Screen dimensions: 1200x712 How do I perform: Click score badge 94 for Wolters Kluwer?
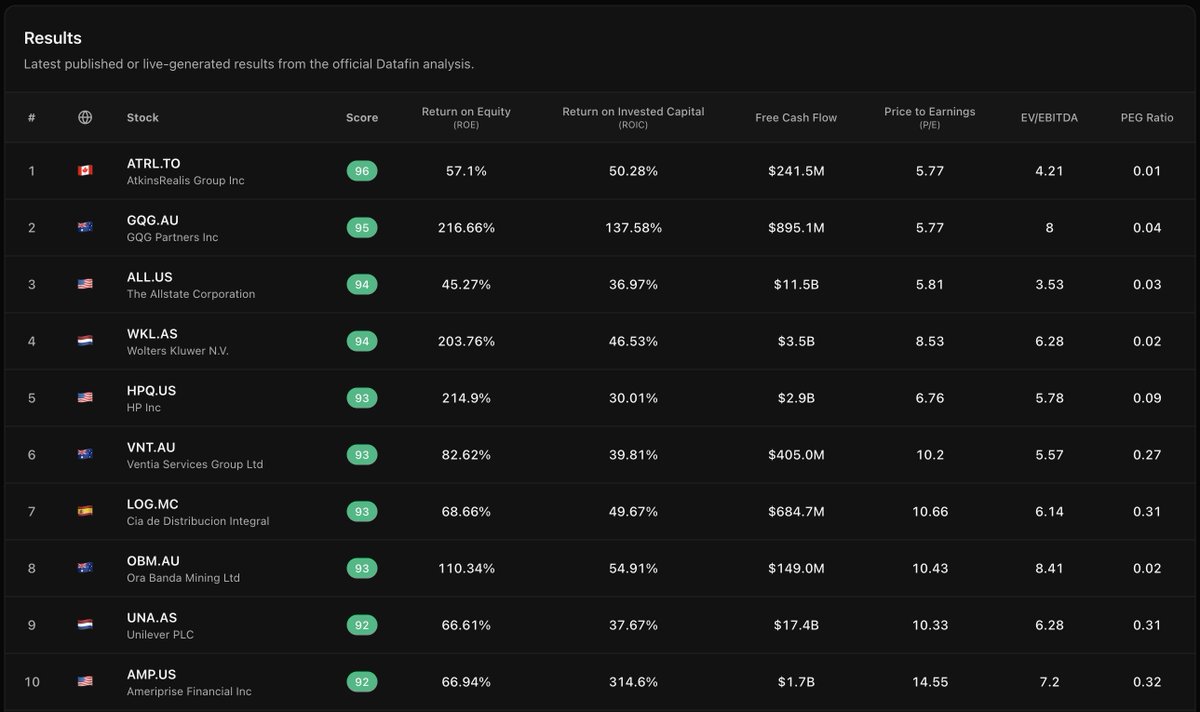point(362,341)
